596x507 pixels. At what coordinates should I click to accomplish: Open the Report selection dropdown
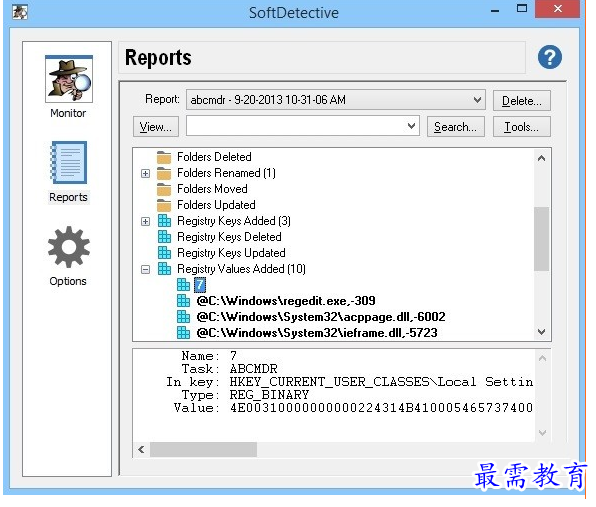click(477, 100)
